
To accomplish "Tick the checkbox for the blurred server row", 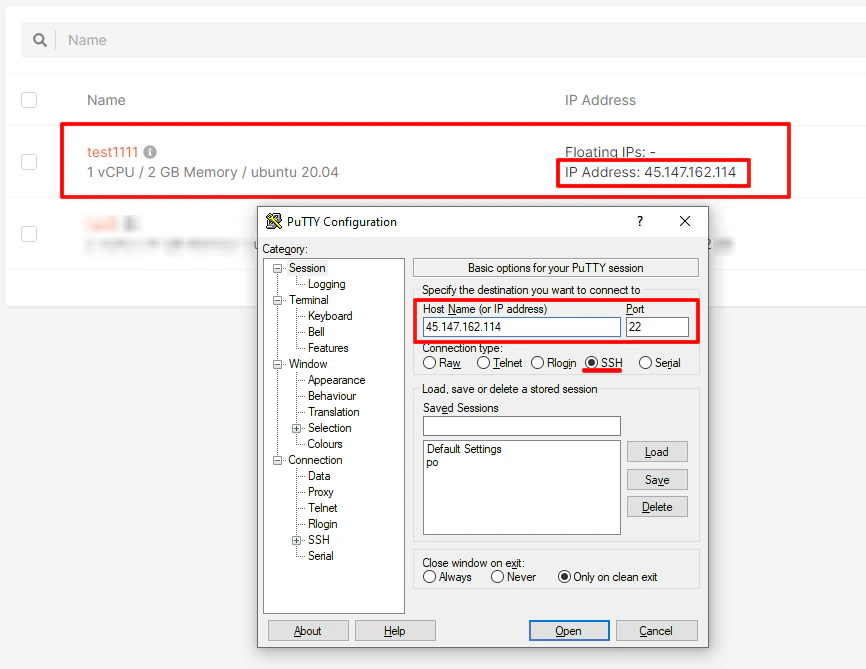I will [29, 234].
